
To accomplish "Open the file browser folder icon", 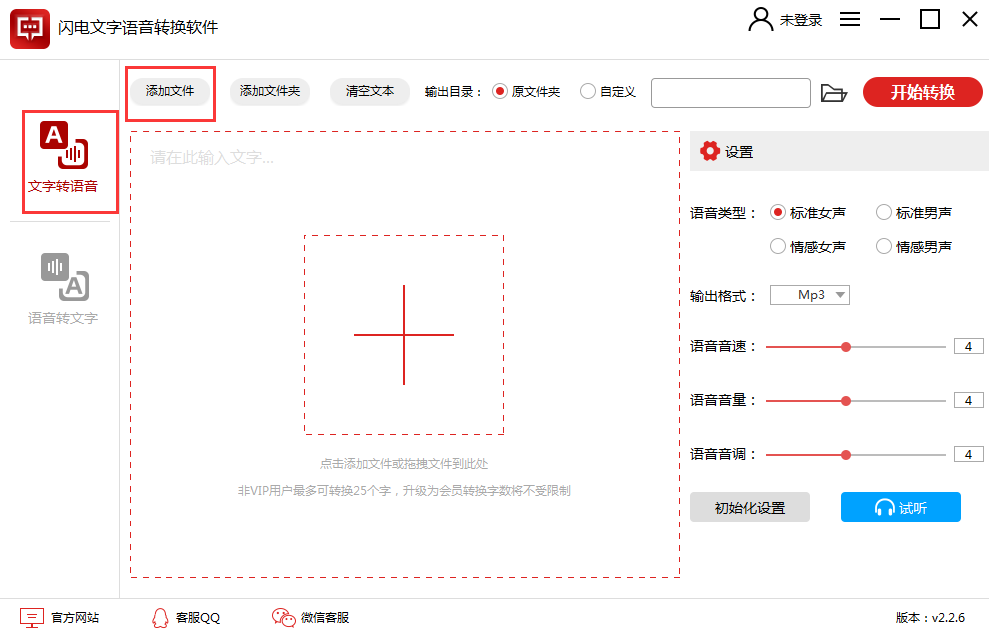I will 835,92.
